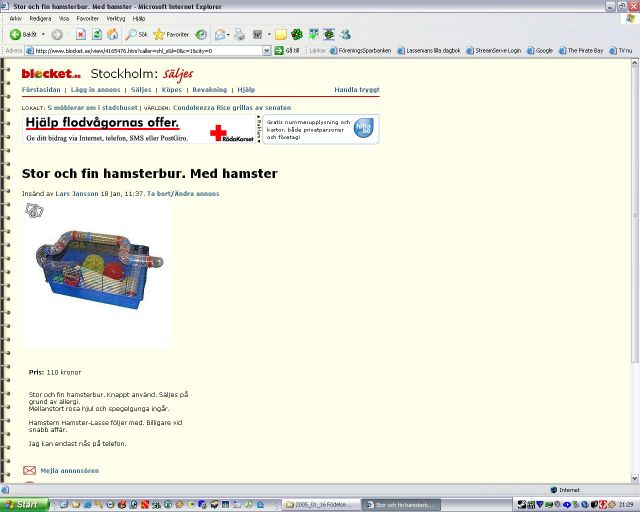Open the Google bookmark in the links bar
This screenshot has height=512, width=640.
tap(540, 51)
